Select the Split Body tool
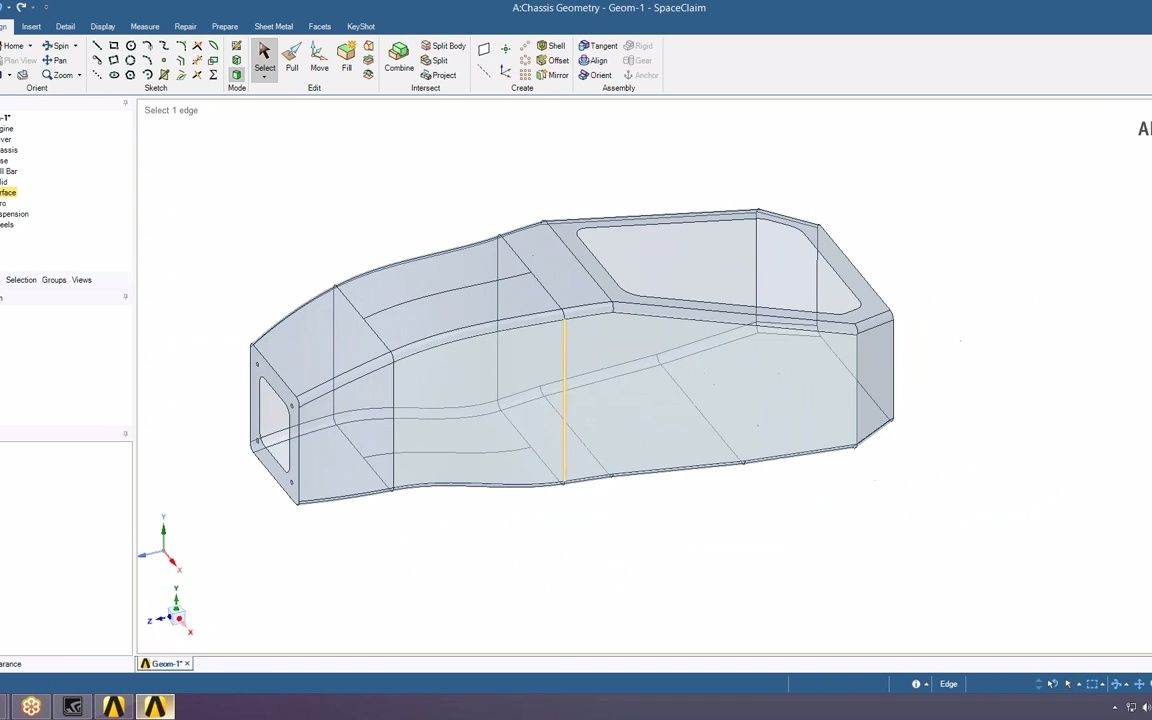 (x=442, y=45)
